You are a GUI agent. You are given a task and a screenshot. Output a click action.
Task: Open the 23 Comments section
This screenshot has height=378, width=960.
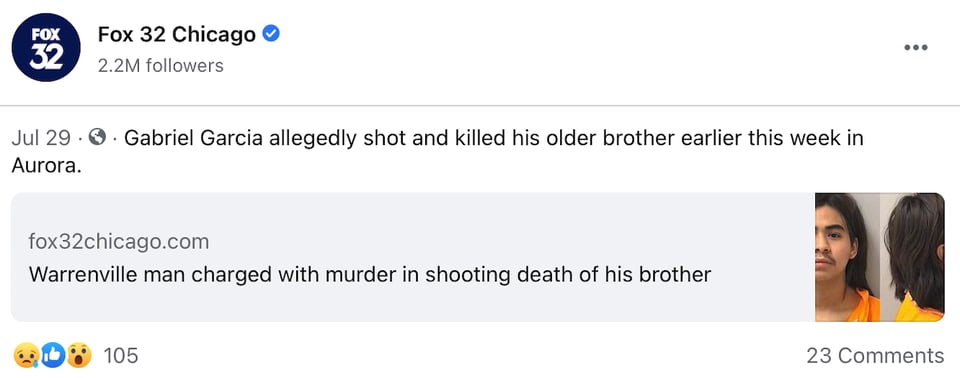pyautogui.click(x=875, y=355)
